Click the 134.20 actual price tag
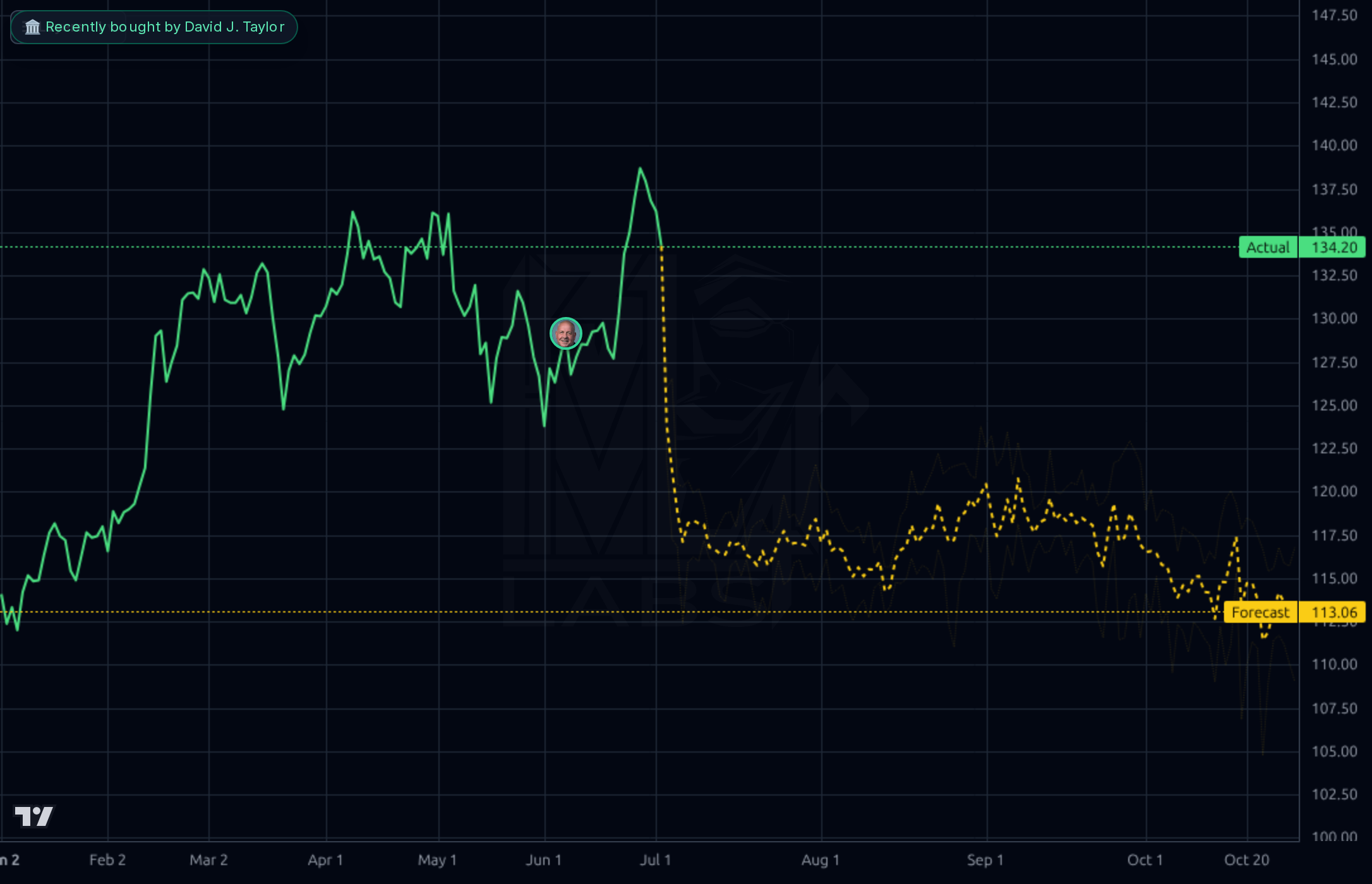 pyautogui.click(x=1333, y=248)
